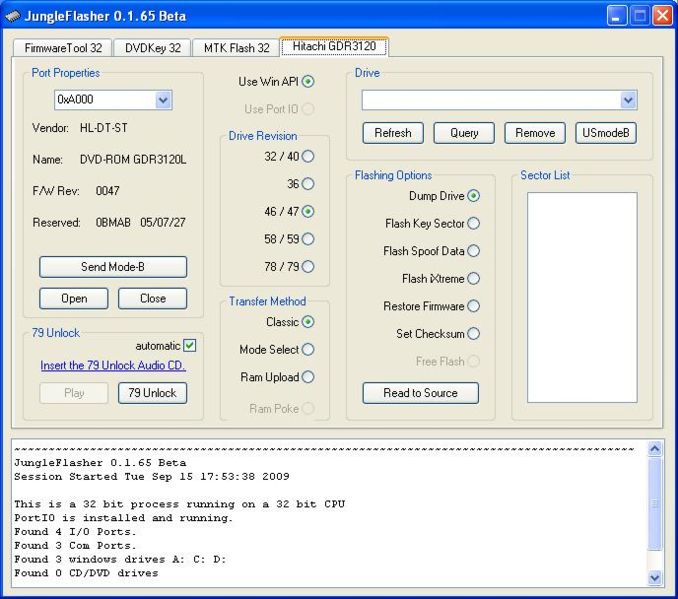
Task: Choose Mode Select transfer method
Action: [308, 349]
